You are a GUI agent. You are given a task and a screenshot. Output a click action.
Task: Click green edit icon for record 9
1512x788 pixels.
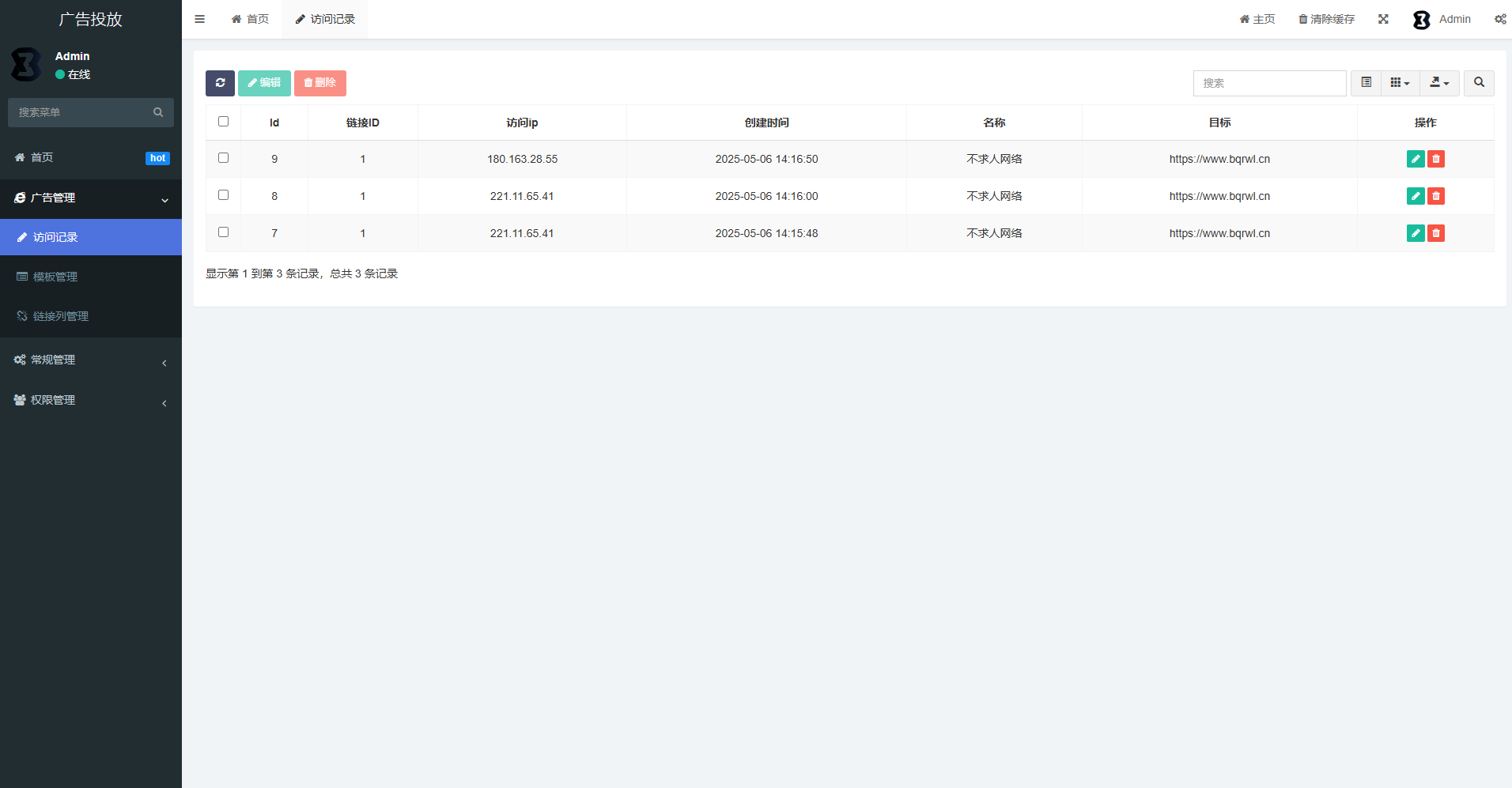1416,159
